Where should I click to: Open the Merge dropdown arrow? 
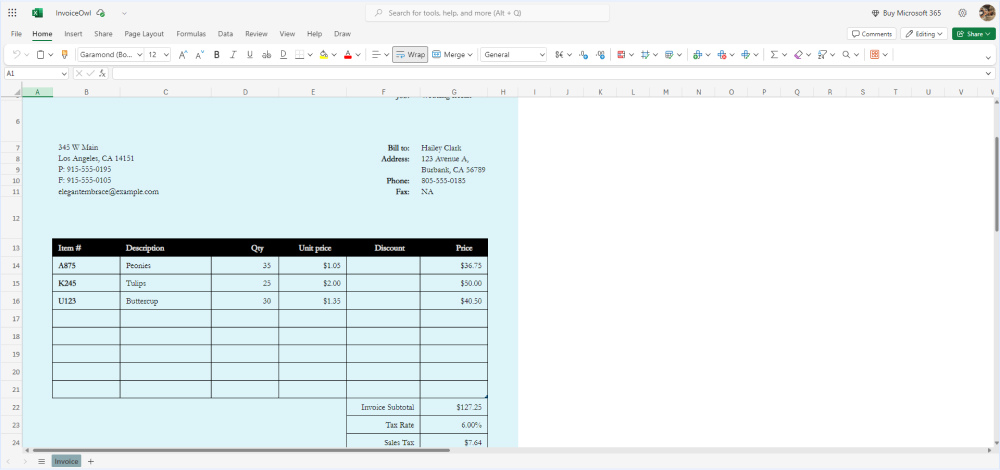point(471,55)
